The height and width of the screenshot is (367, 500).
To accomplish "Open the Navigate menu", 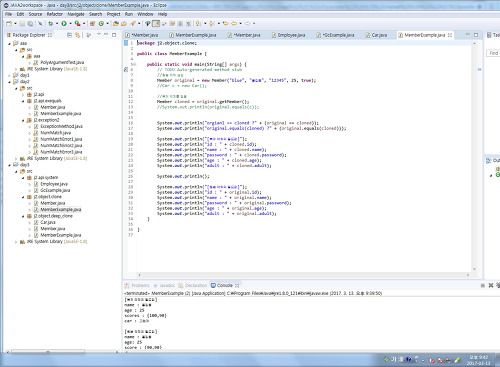I will coord(76,14).
